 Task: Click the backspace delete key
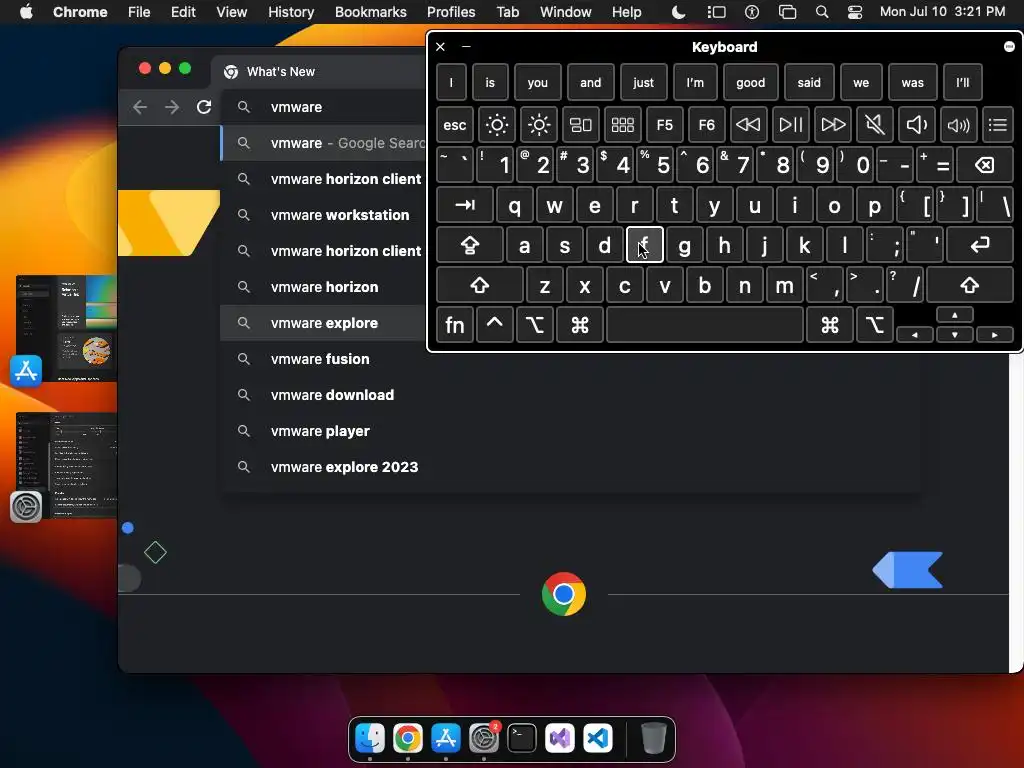coord(985,165)
